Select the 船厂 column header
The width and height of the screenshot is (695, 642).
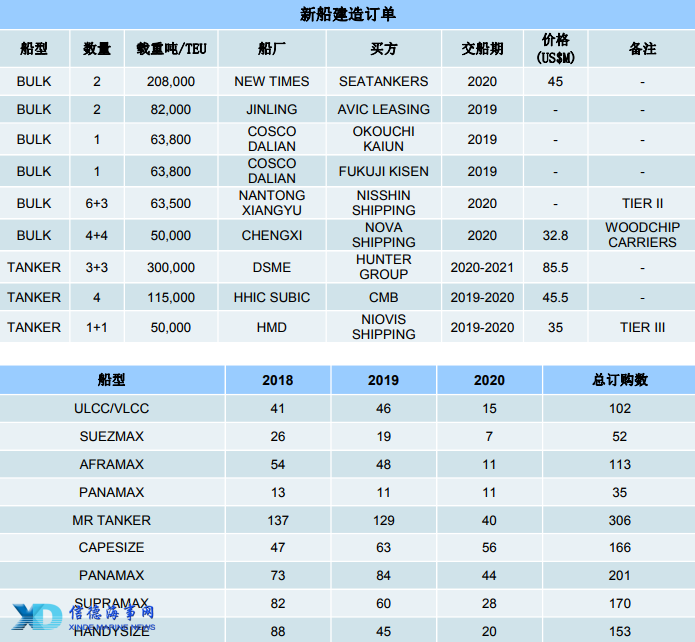point(272,48)
